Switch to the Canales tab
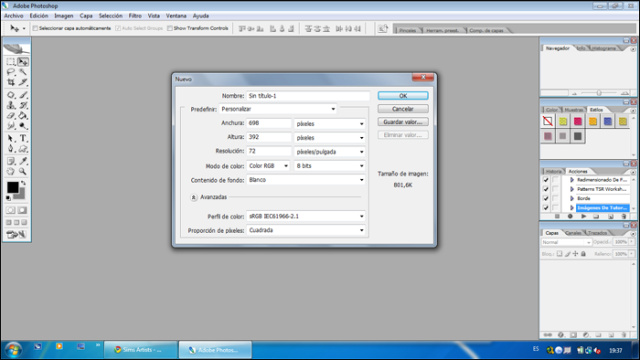 pos(573,233)
